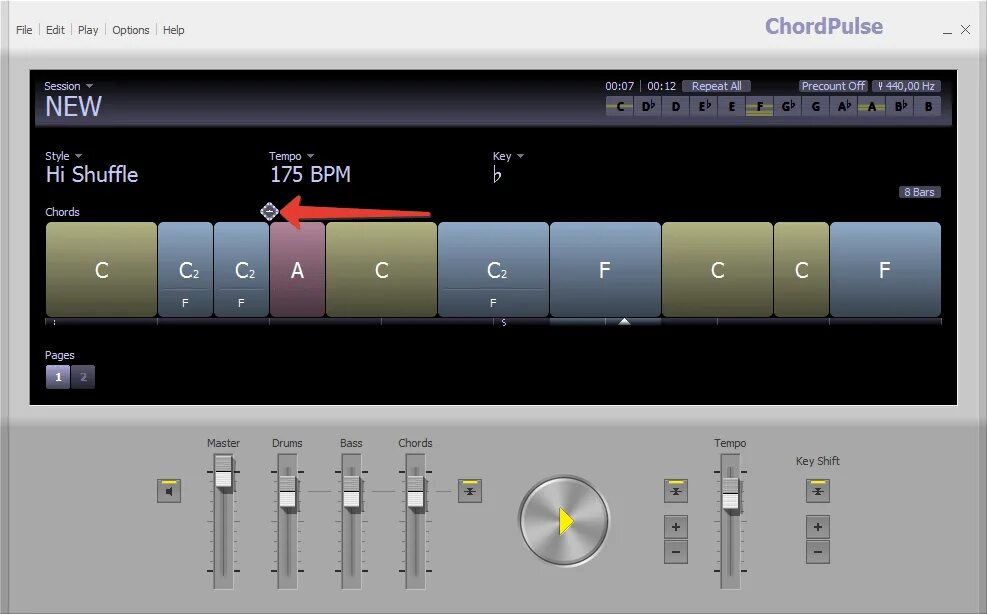Select the D♭ note key
The height and width of the screenshot is (614, 987).
click(x=648, y=106)
